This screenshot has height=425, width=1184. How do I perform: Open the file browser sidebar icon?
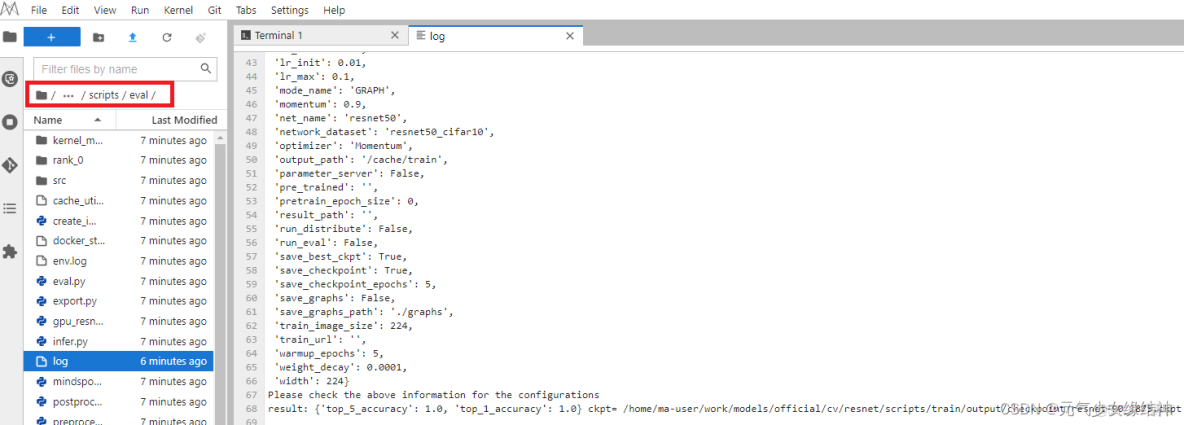[10, 36]
